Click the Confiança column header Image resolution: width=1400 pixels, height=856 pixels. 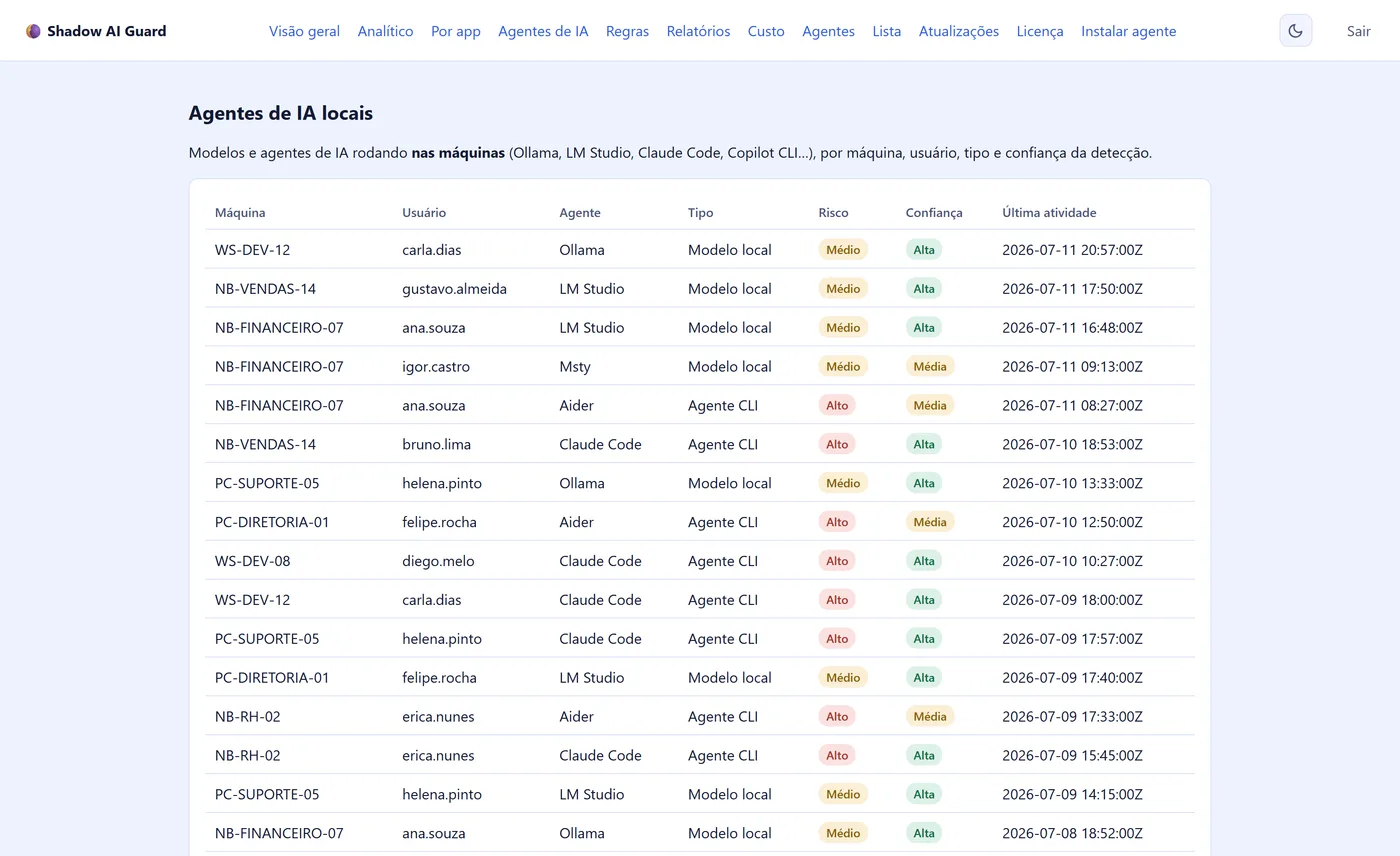[x=934, y=212]
